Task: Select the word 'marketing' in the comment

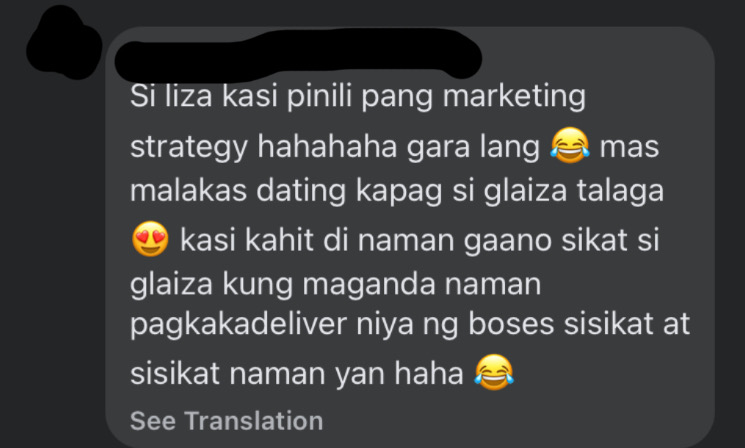Action: (514, 97)
